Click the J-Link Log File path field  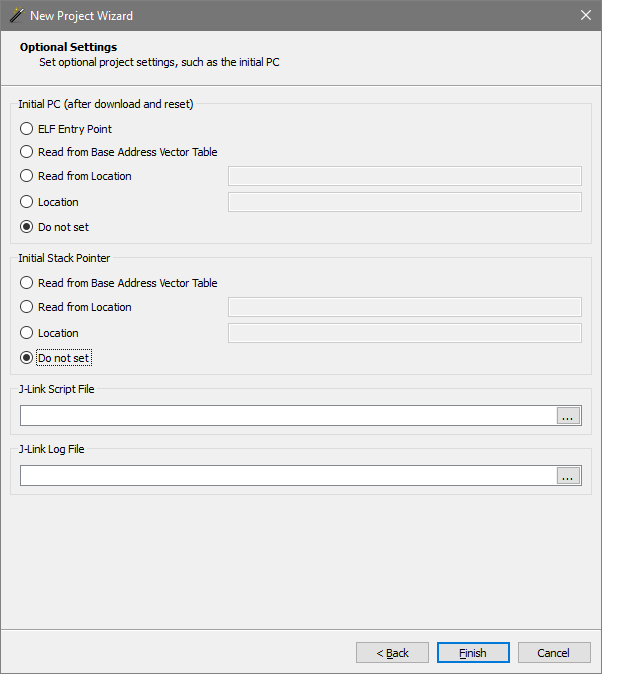[x=288, y=476]
